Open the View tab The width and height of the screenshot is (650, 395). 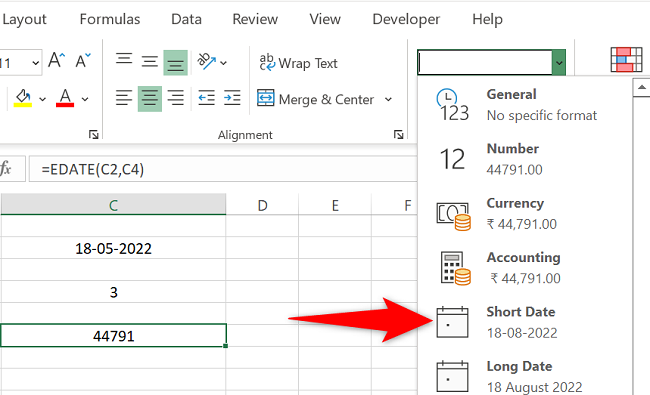[325, 19]
